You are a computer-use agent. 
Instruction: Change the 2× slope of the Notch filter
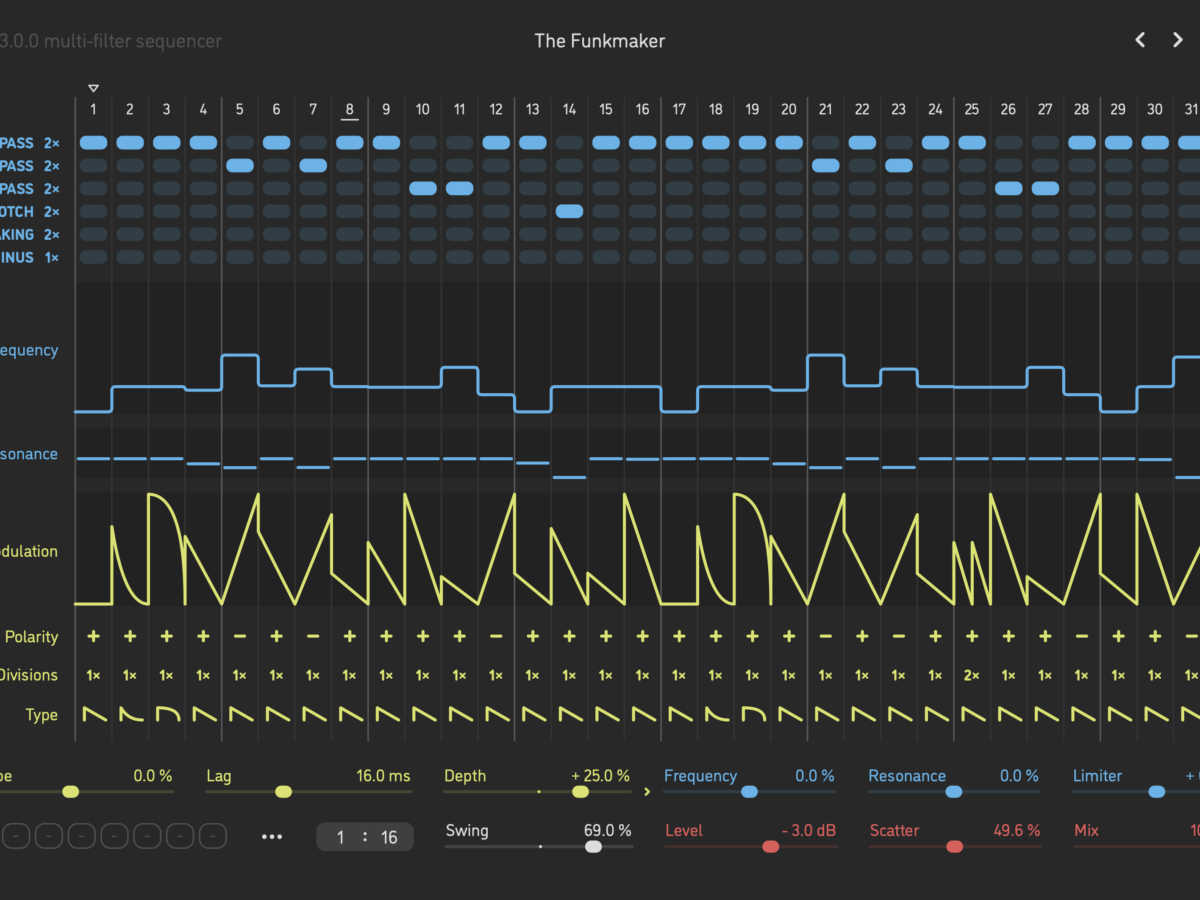[52, 212]
